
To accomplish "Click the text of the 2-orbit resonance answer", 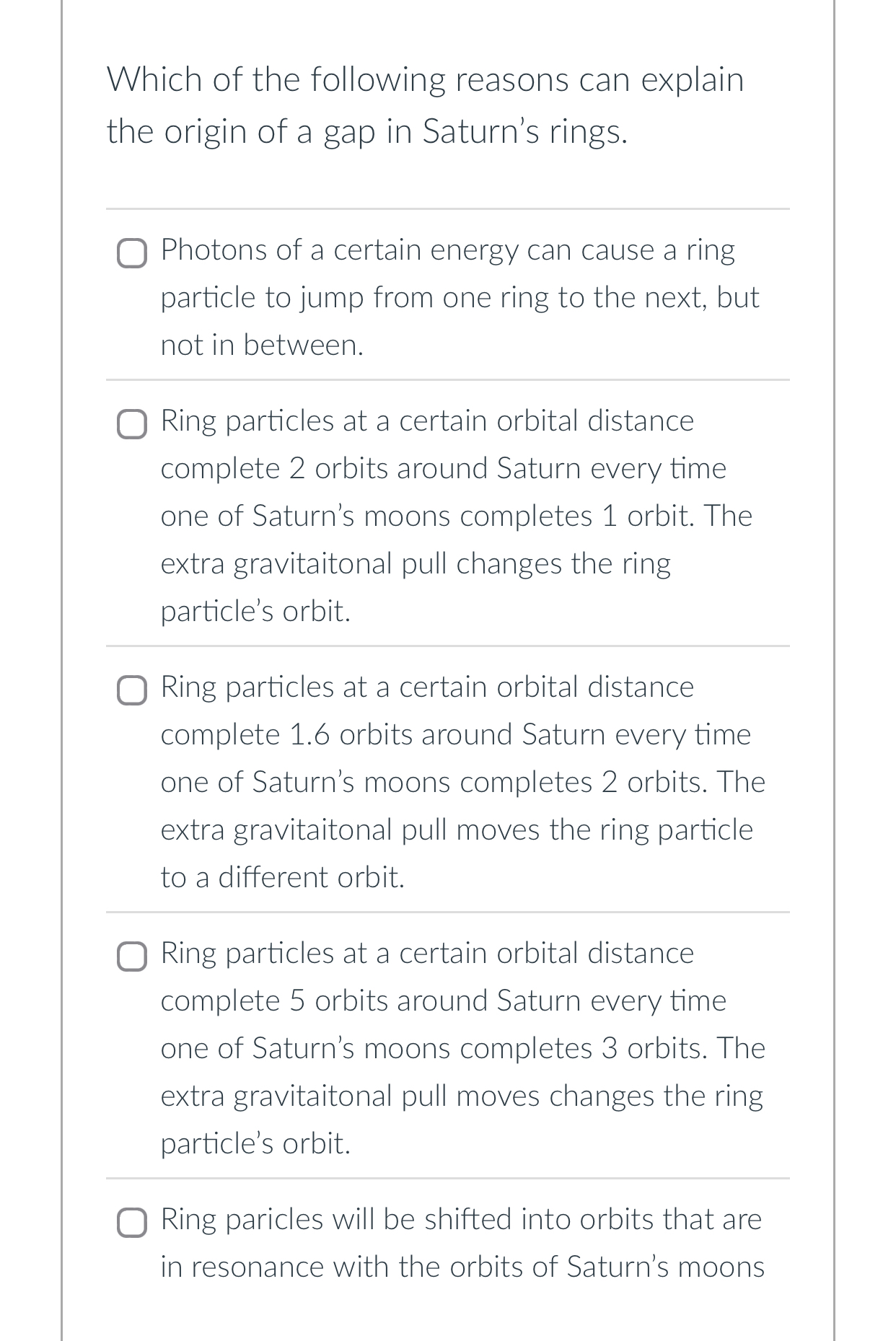I will coord(454,516).
